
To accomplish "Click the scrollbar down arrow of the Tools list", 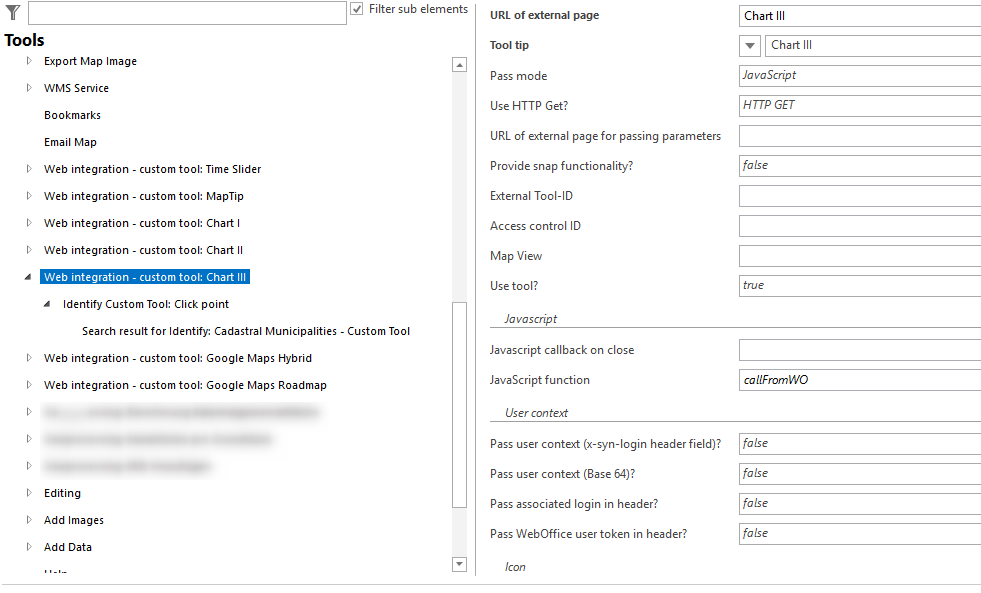I will pos(459,564).
